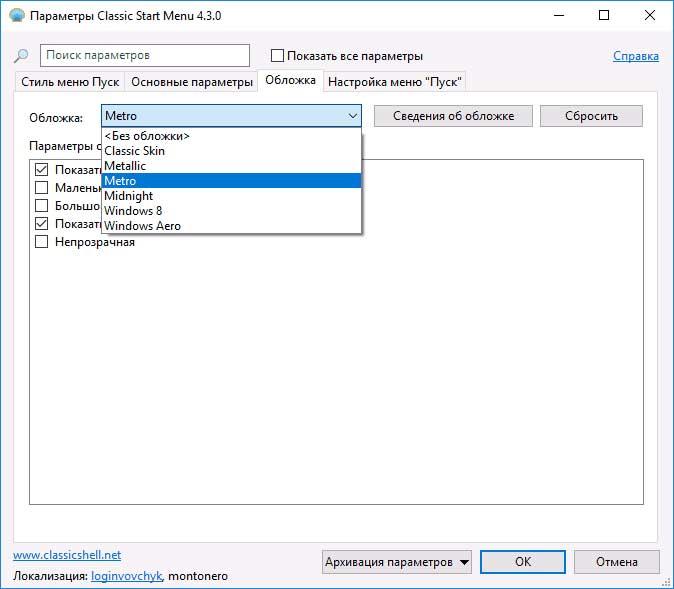Switch to Основные параметры tab
This screenshot has height=589, width=674.
[192, 82]
